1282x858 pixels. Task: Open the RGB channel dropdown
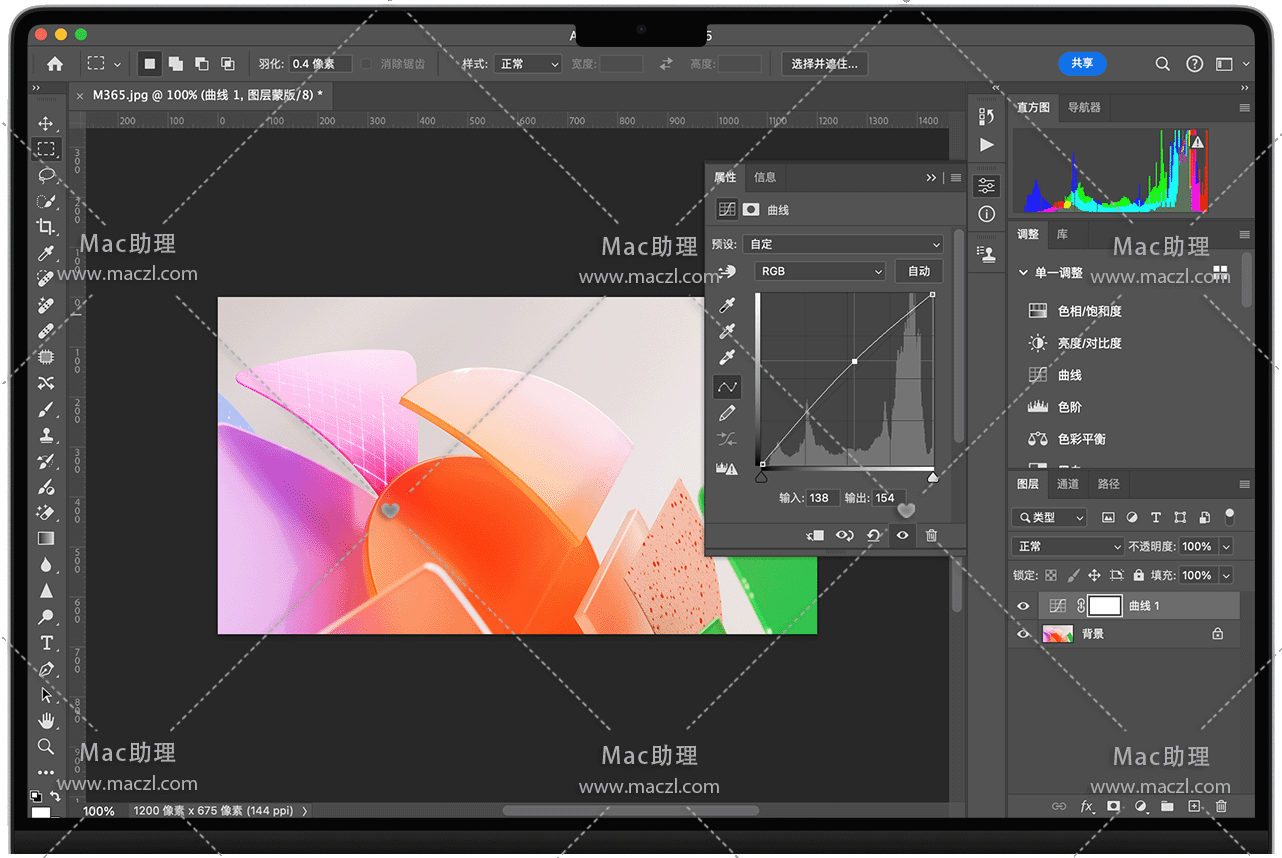[819, 271]
